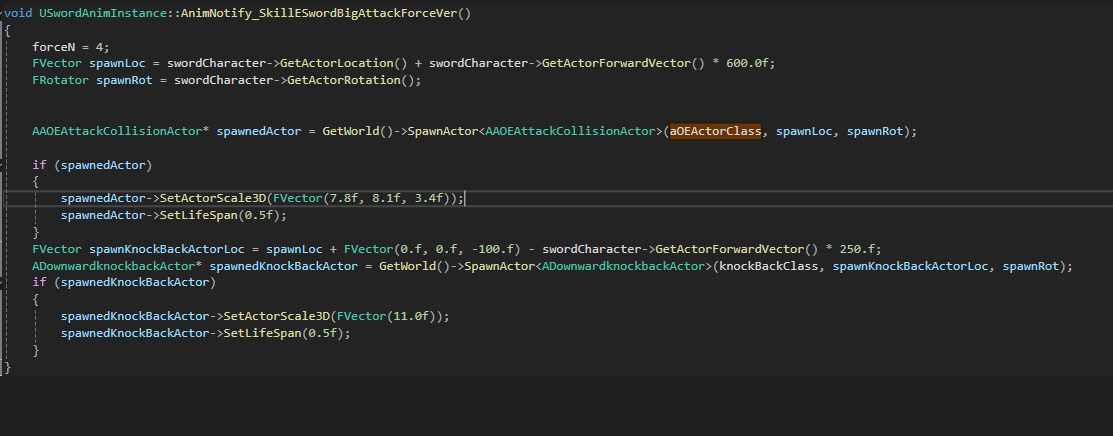
Task: Click the value 4 assigned to forceN
Action: click(99, 47)
